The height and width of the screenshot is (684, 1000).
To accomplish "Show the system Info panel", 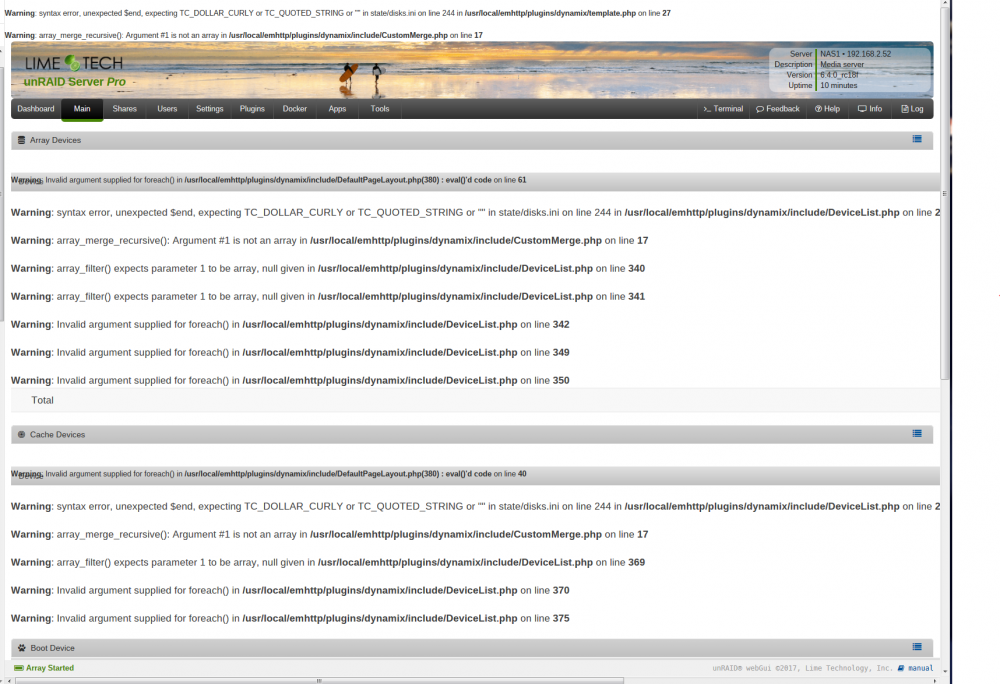I will [x=870, y=109].
